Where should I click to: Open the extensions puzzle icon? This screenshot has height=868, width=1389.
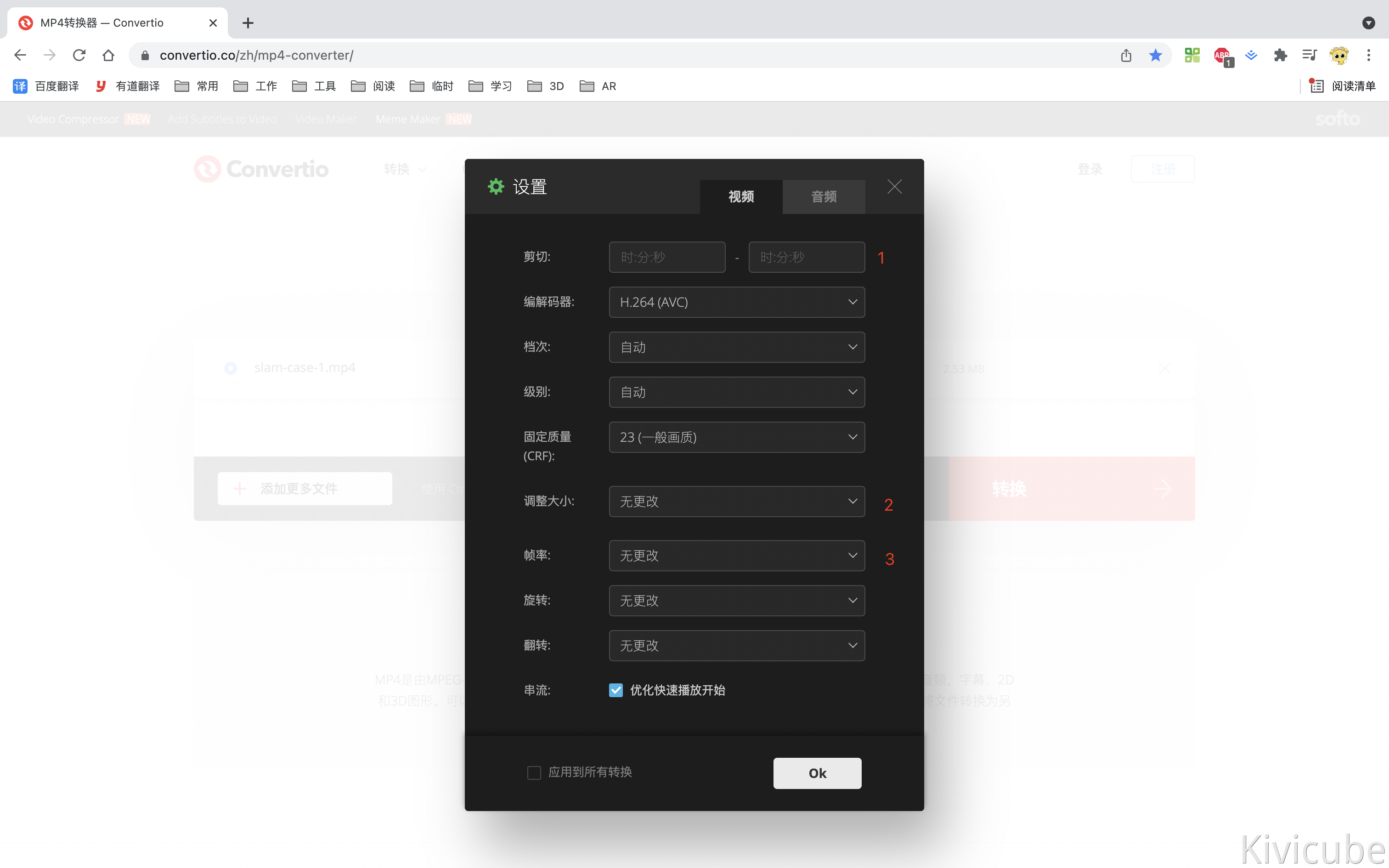[x=1280, y=55]
